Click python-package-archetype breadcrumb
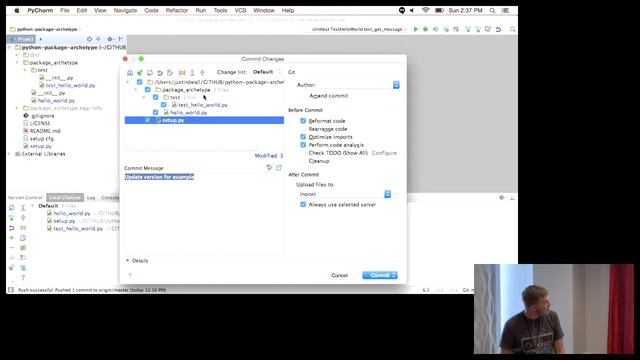 click(47, 29)
